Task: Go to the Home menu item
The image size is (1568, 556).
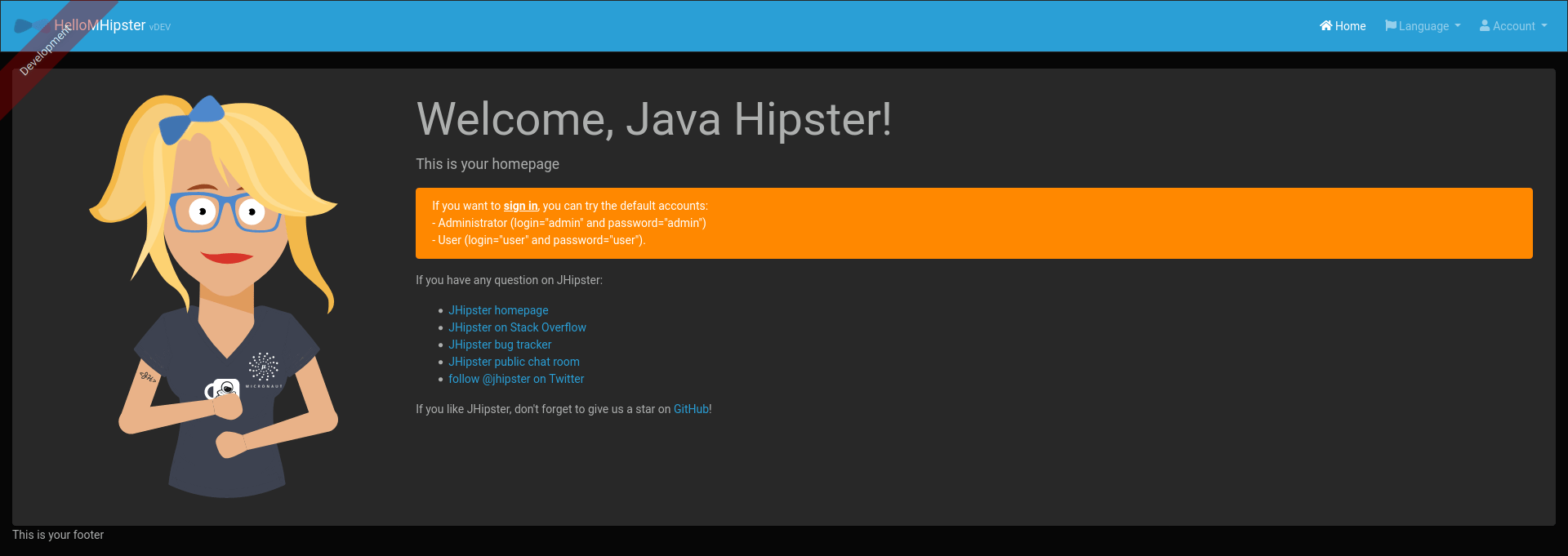Action: pyautogui.click(x=1343, y=26)
